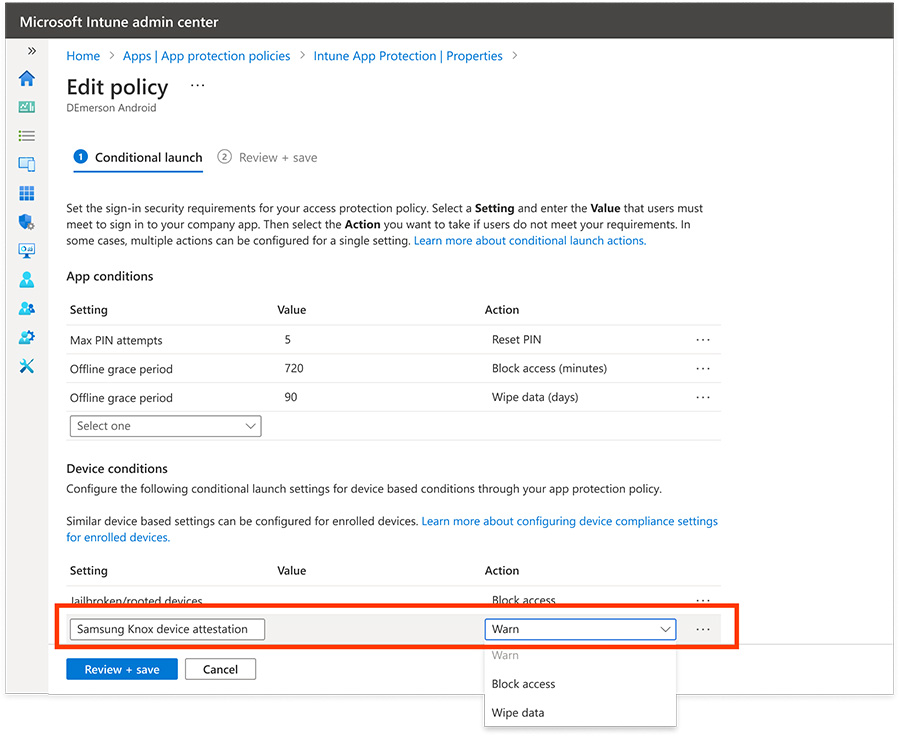Open the Groups icon in the sidebar
Image resolution: width=899 pixels, height=745 pixels.
click(26, 308)
